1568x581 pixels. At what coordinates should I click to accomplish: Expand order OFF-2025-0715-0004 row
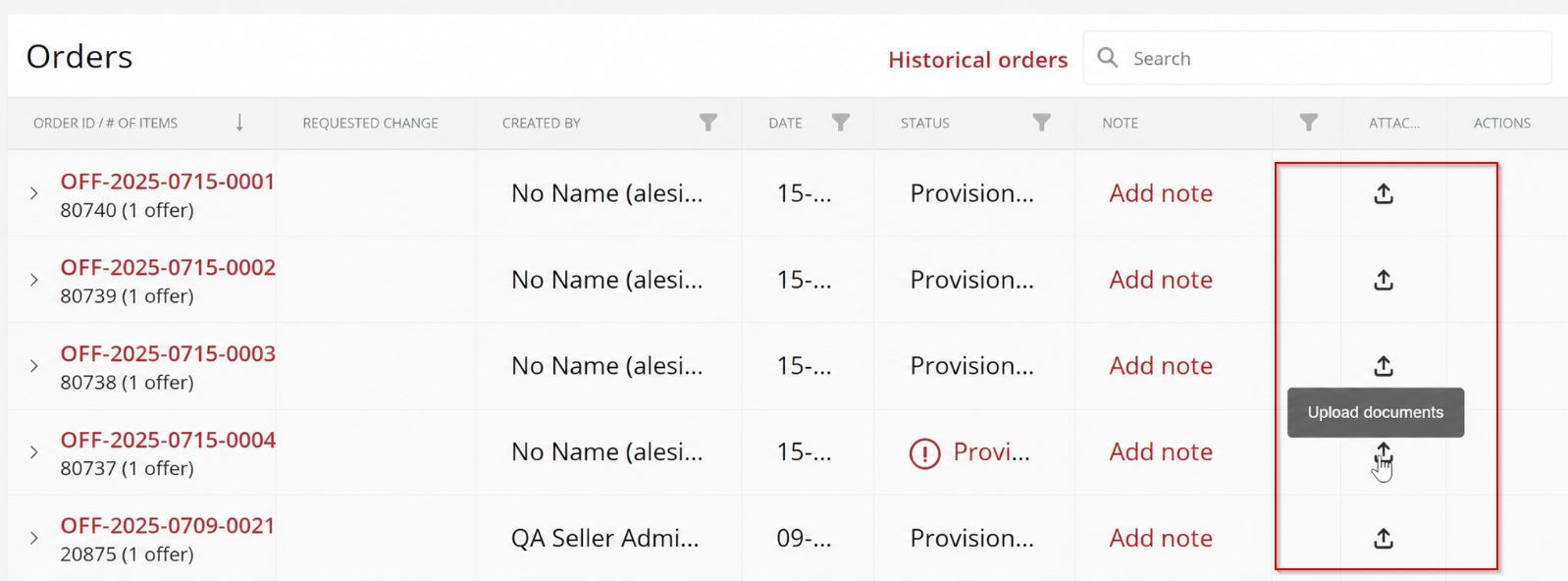[34, 452]
